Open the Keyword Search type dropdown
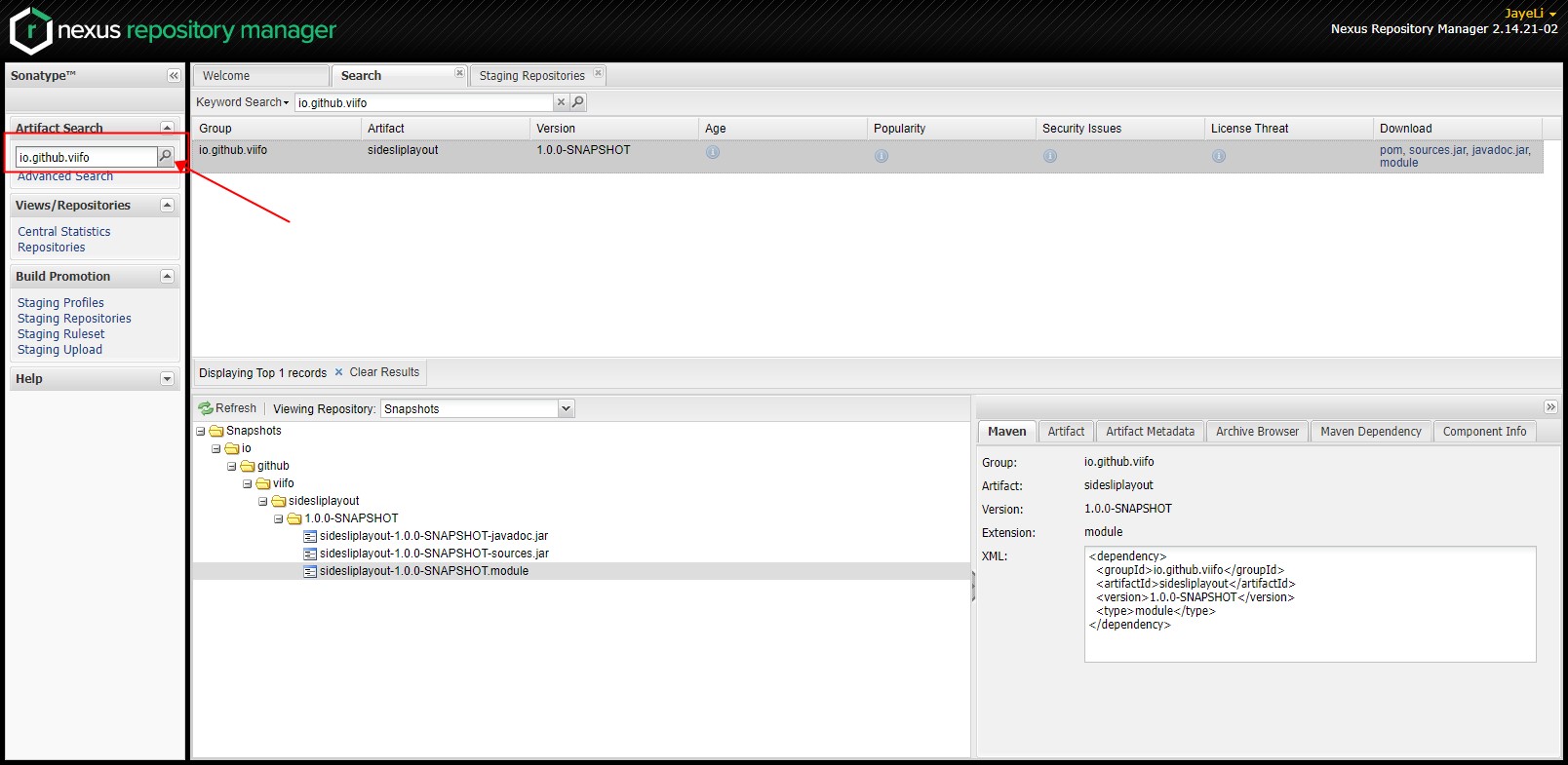This screenshot has width=1568, height=765. click(x=243, y=102)
